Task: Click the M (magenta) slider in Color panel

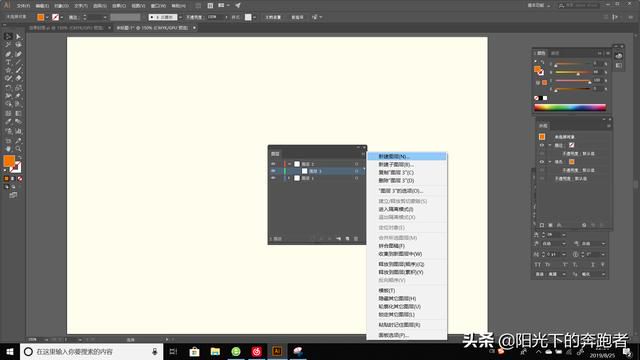Action: click(572, 72)
